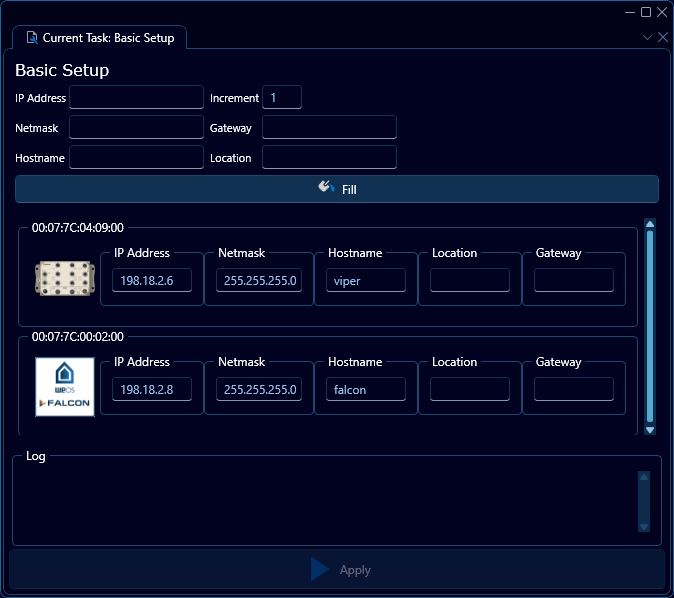Click the top IP Address input field
Image resolution: width=674 pixels, height=598 pixels.
(x=136, y=97)
